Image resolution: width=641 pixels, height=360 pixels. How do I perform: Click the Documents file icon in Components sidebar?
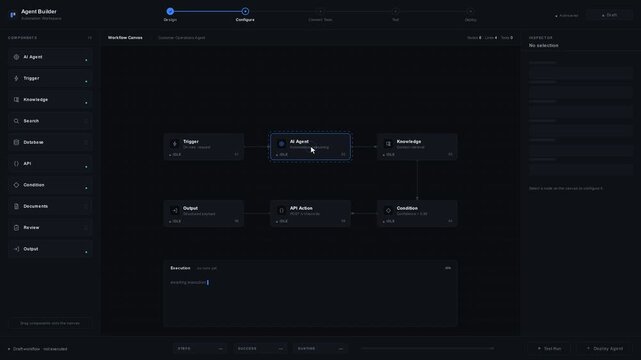click(16, 206)
